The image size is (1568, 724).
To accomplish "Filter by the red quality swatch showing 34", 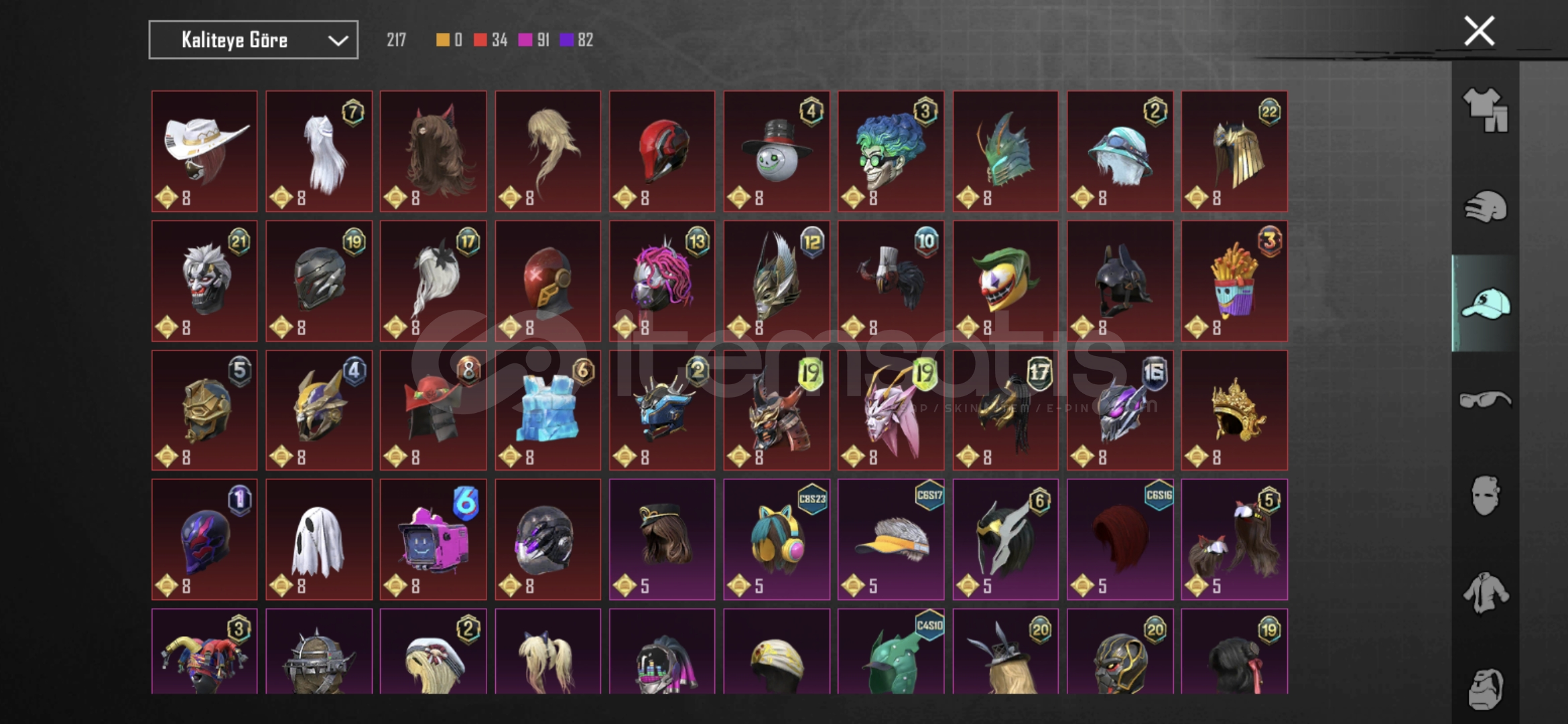I will point(490,40).
